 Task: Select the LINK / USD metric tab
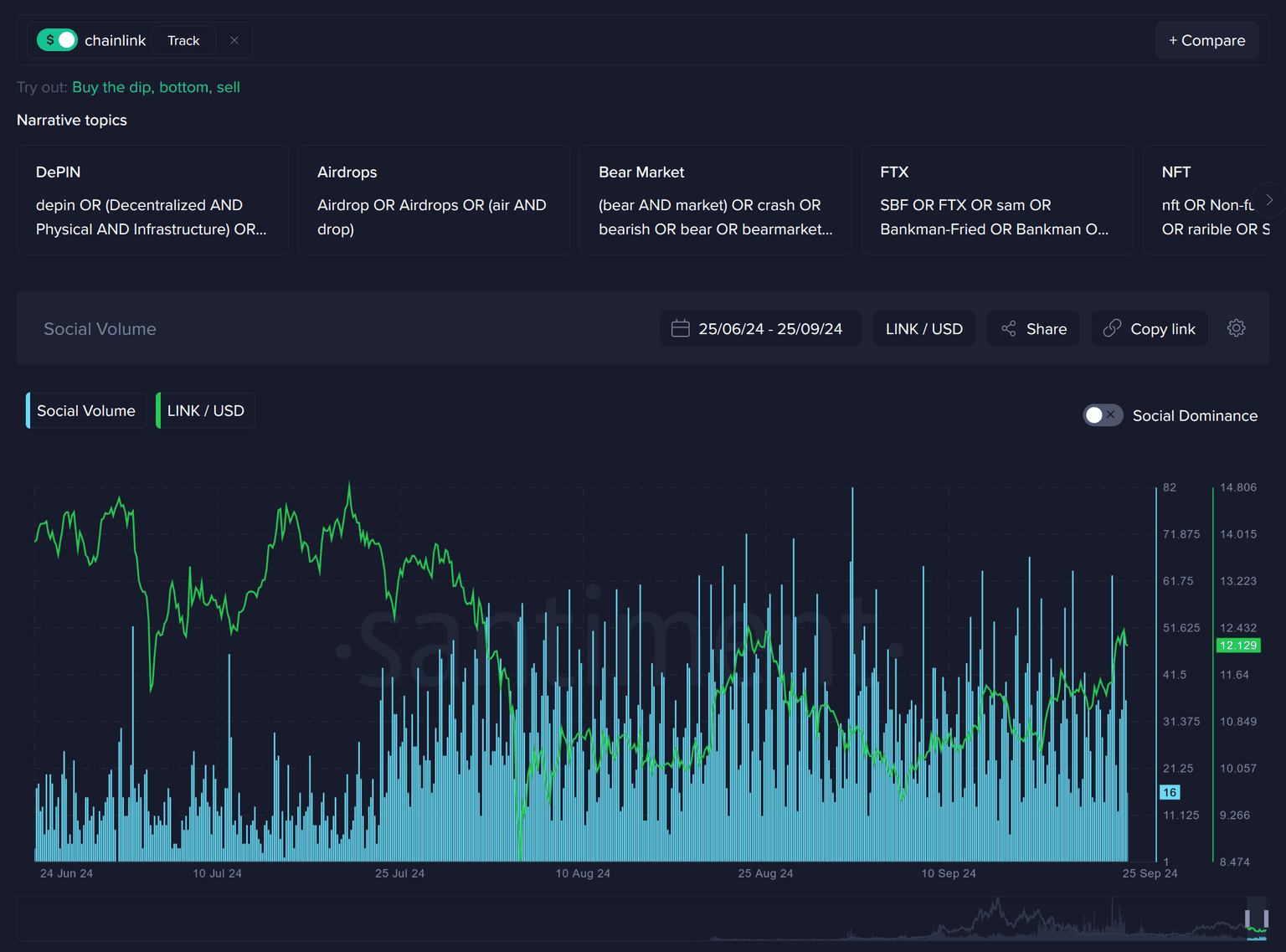tap(206, 410)
